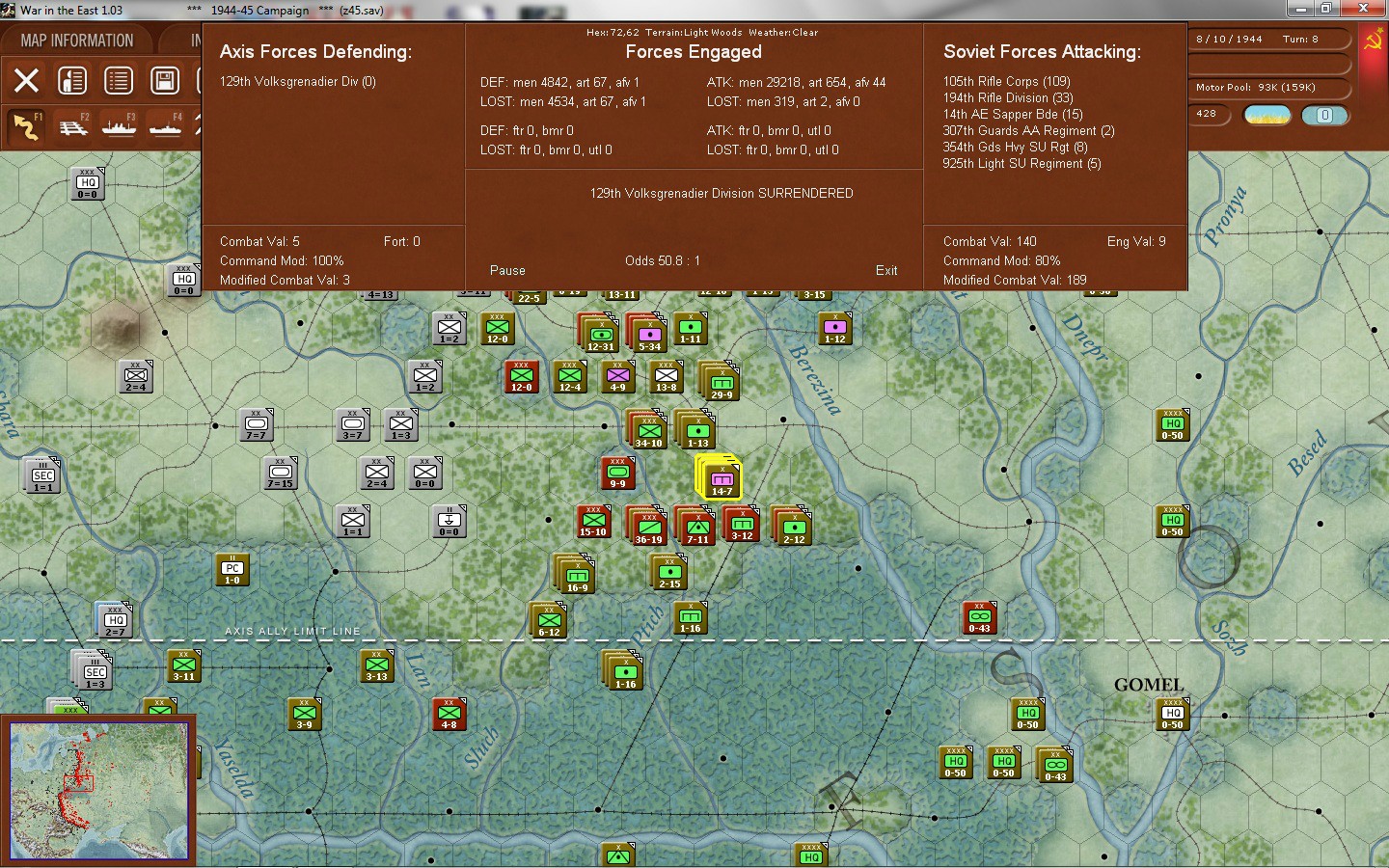The image size is (1389, 868).
Task: Select German 7=7 armored unit
Action: 257,425
